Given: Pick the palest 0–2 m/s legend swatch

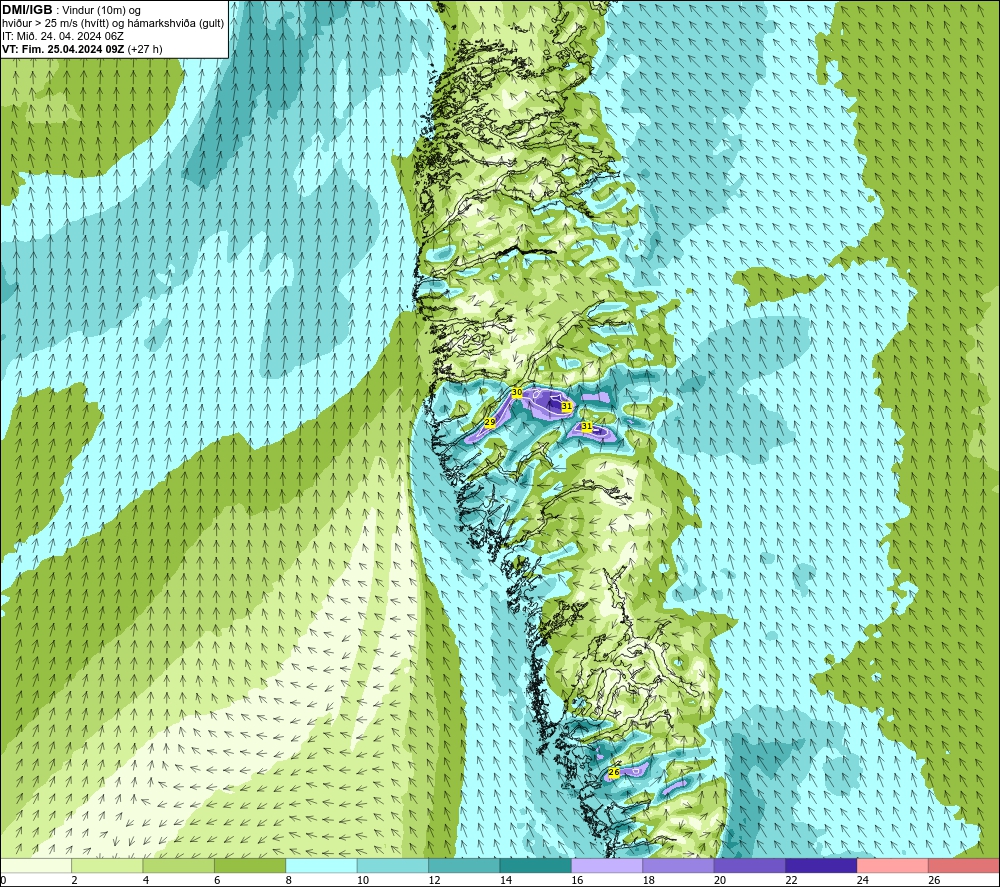Looking at the screenshot, I should point(36,865).
